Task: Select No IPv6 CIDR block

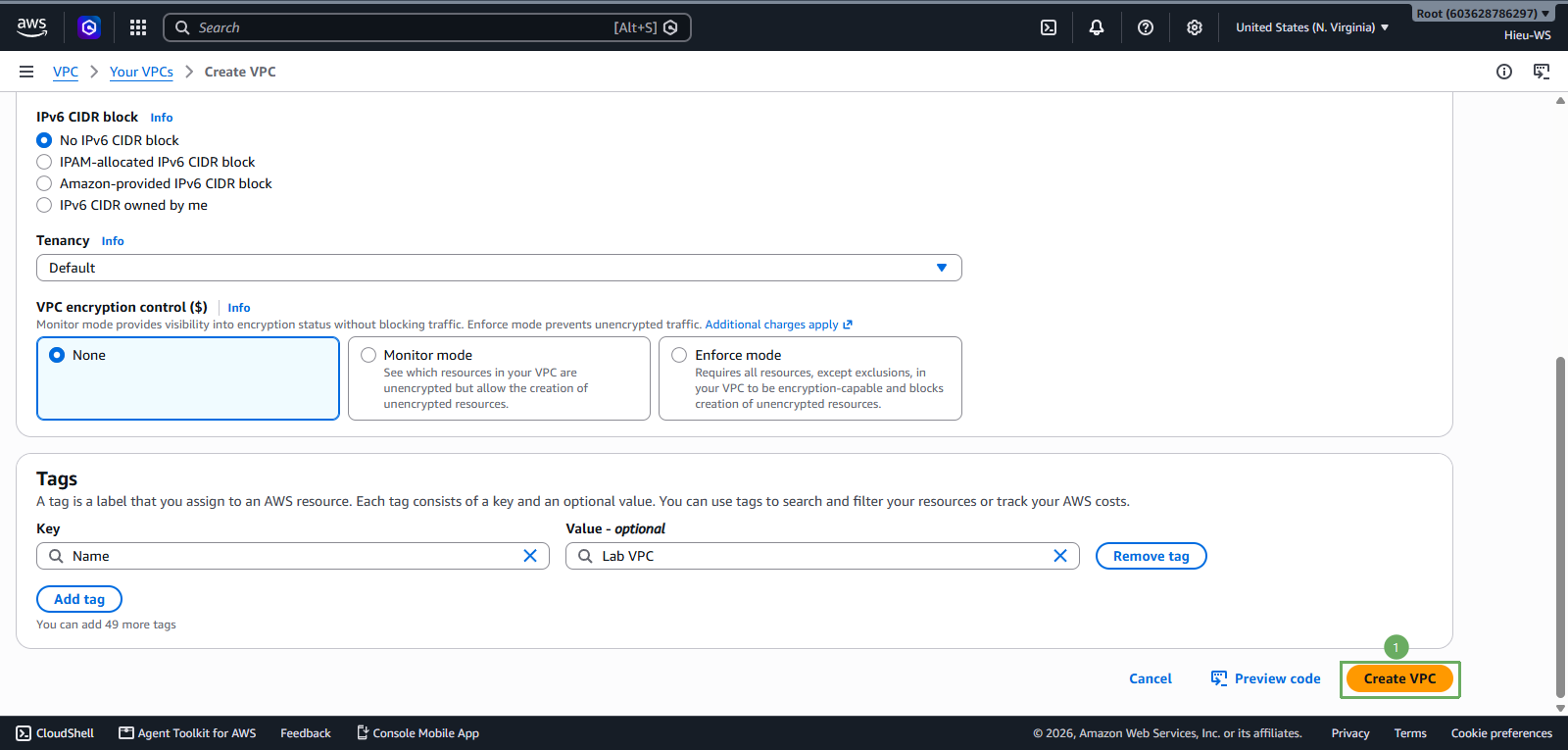Action: (44, 140)
